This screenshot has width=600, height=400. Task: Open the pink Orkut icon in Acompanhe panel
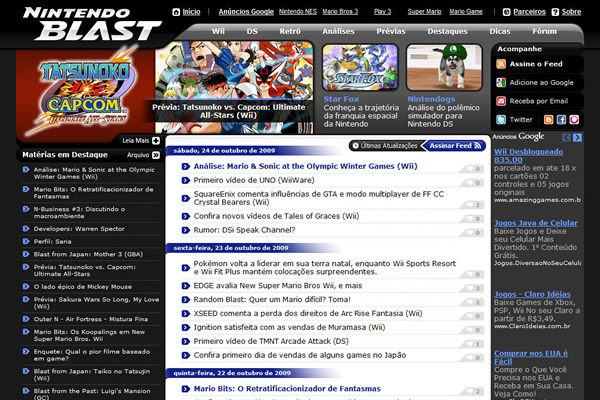[574, 119]
